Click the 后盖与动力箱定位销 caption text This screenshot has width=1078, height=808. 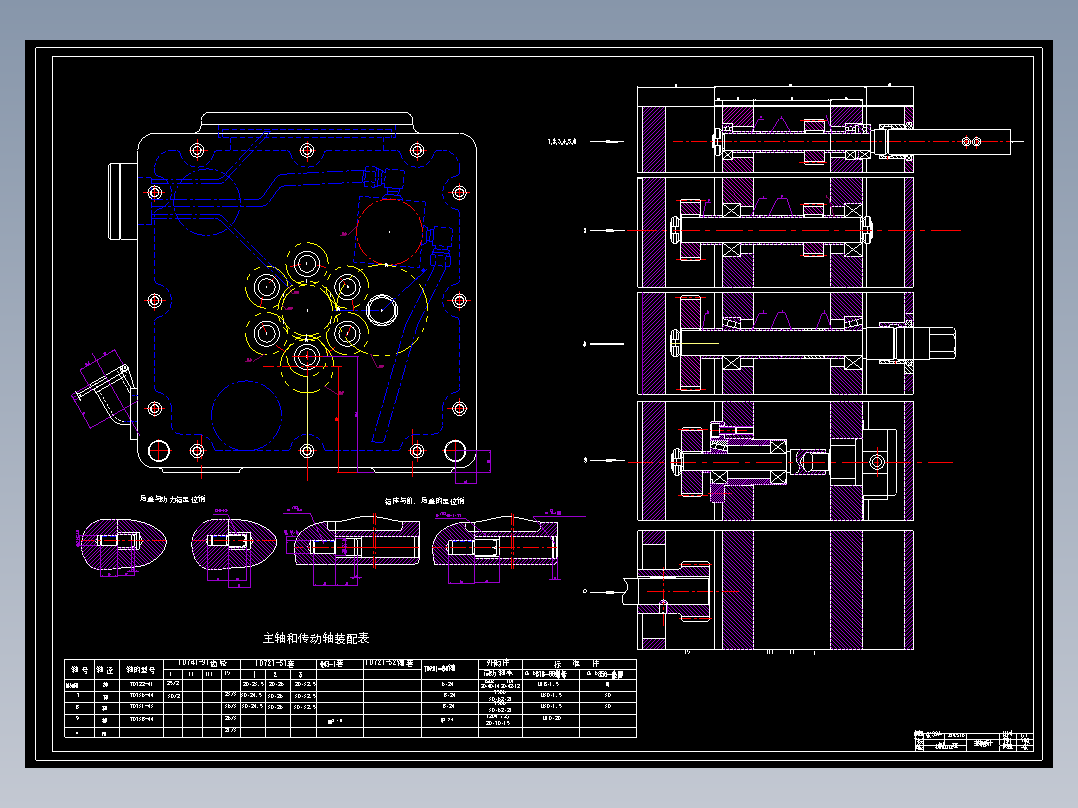(173, 499)
